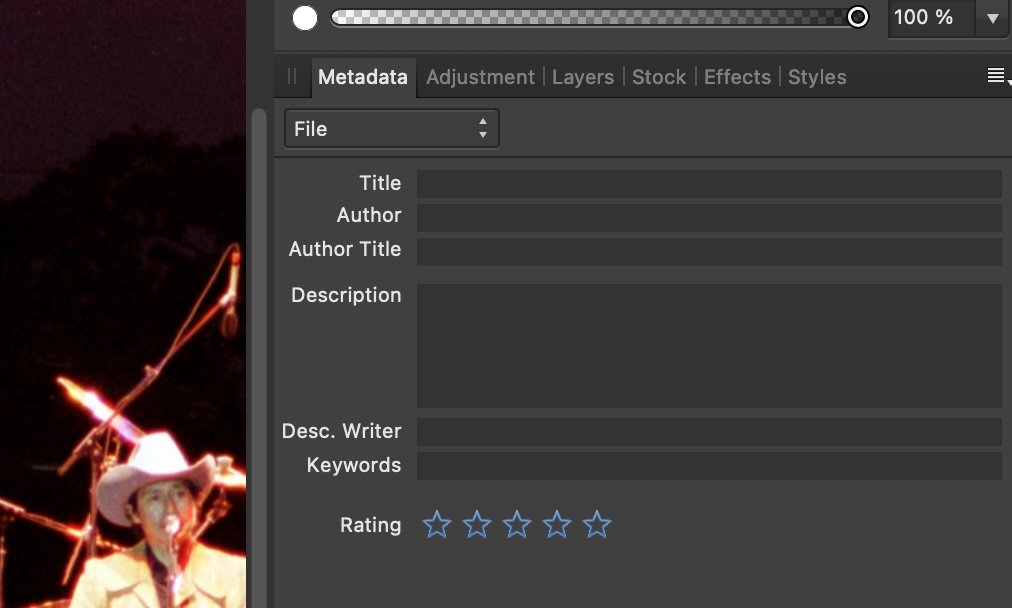Switch to the Metadata tab
1012x608 pixels.
(363, 77)
